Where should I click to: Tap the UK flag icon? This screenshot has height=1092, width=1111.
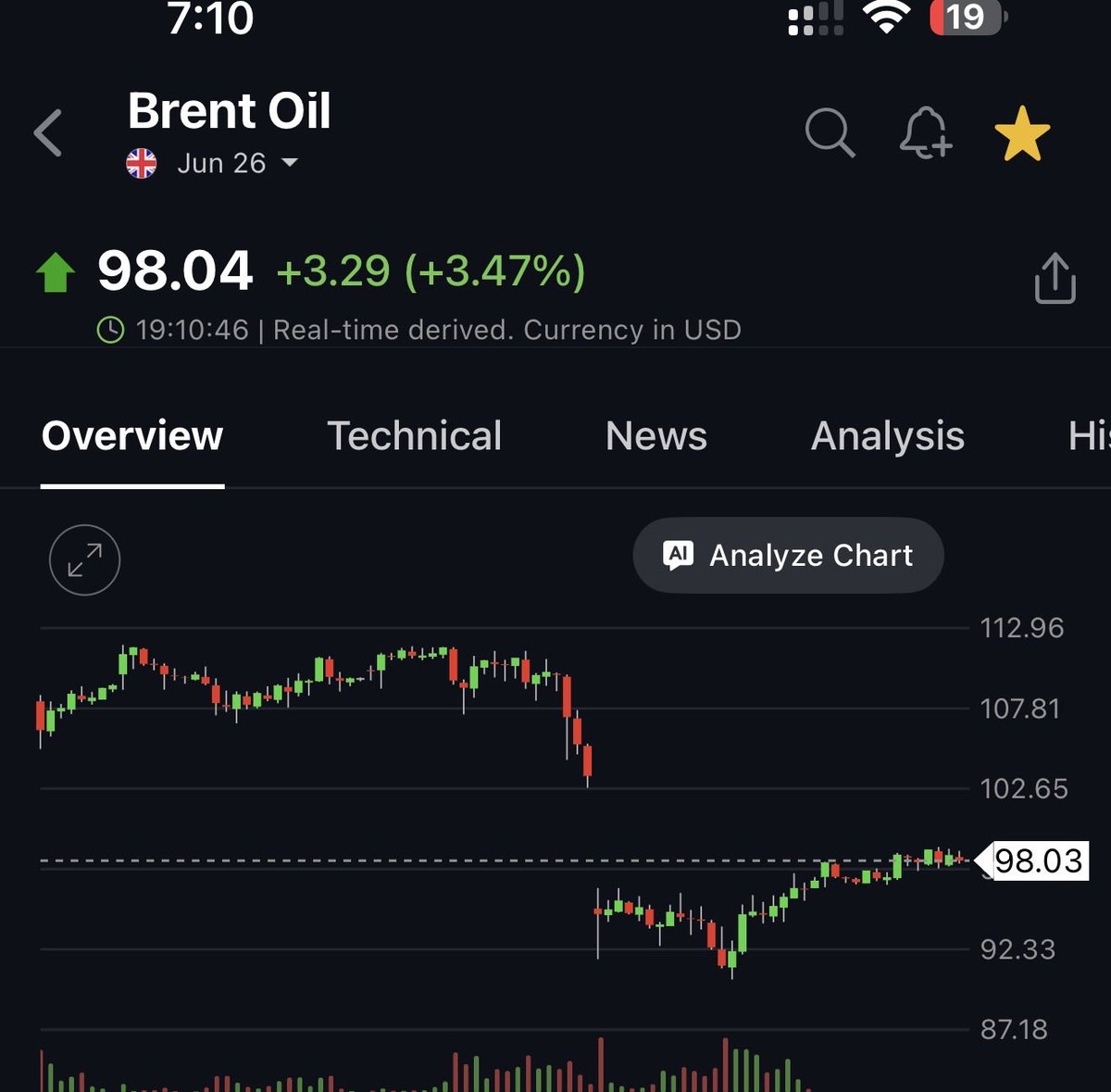pyautogui.click(x=142, y=163)
